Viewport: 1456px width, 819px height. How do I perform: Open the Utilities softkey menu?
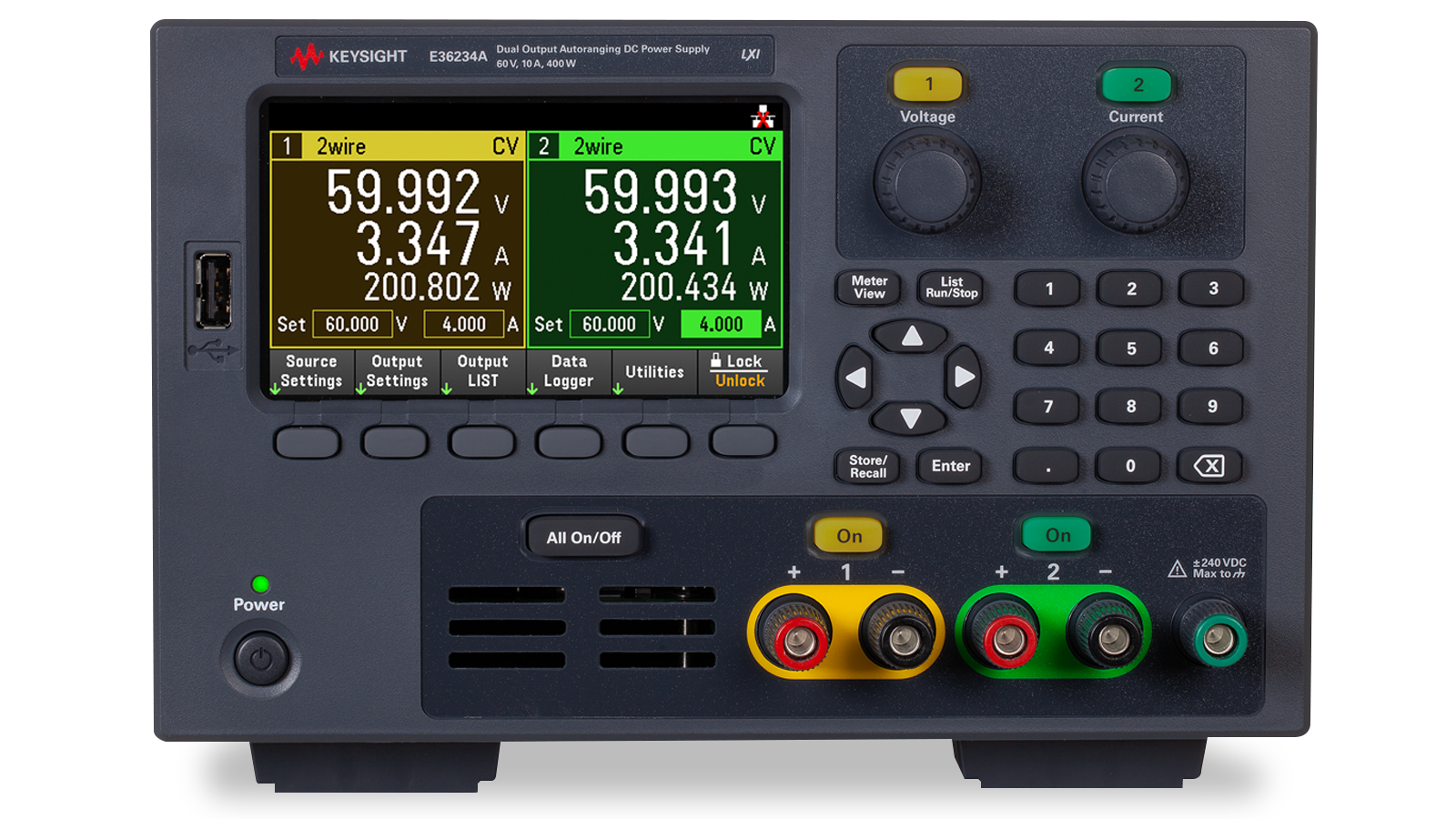coord(653,371)
